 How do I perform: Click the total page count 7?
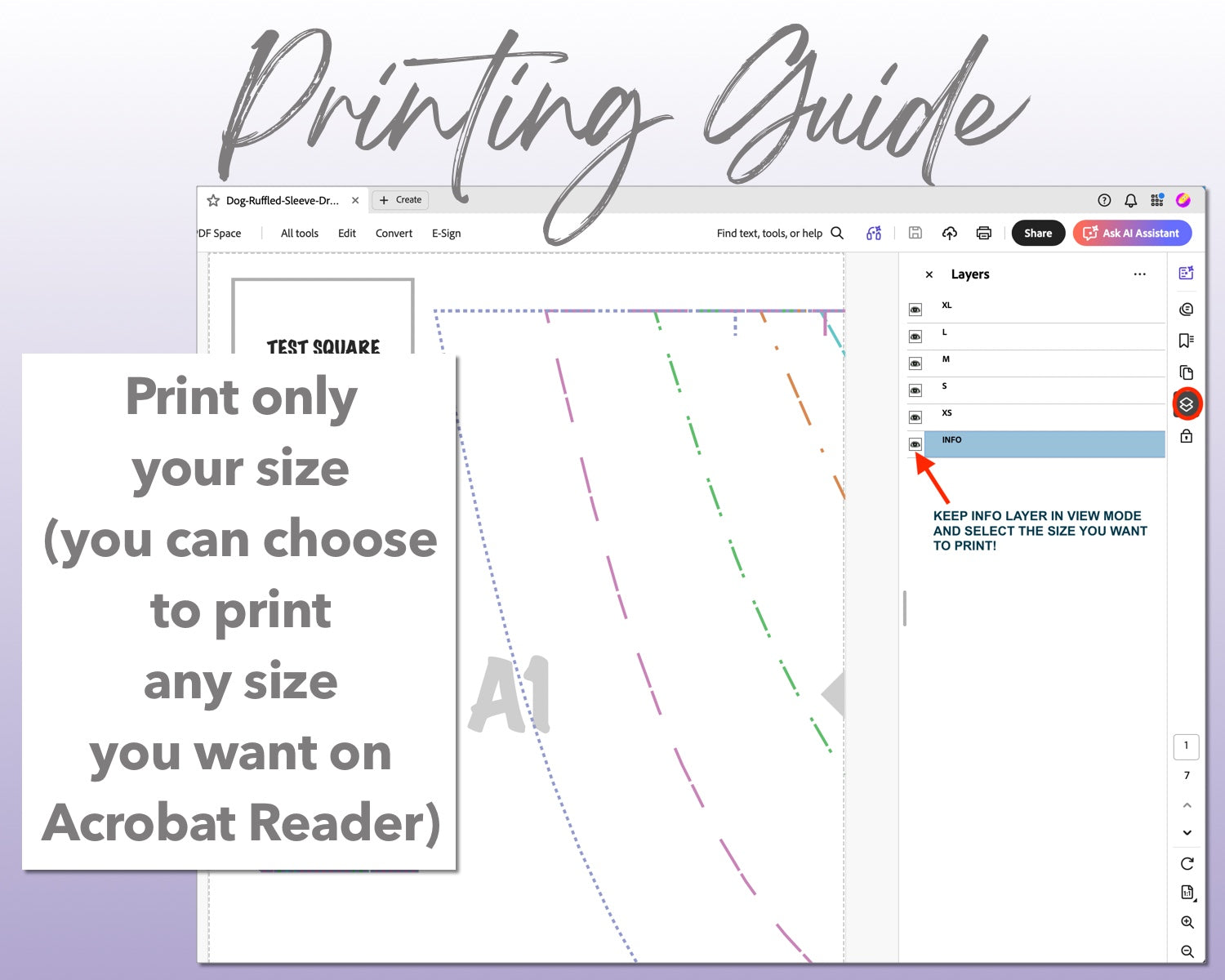pos(1187,776)
